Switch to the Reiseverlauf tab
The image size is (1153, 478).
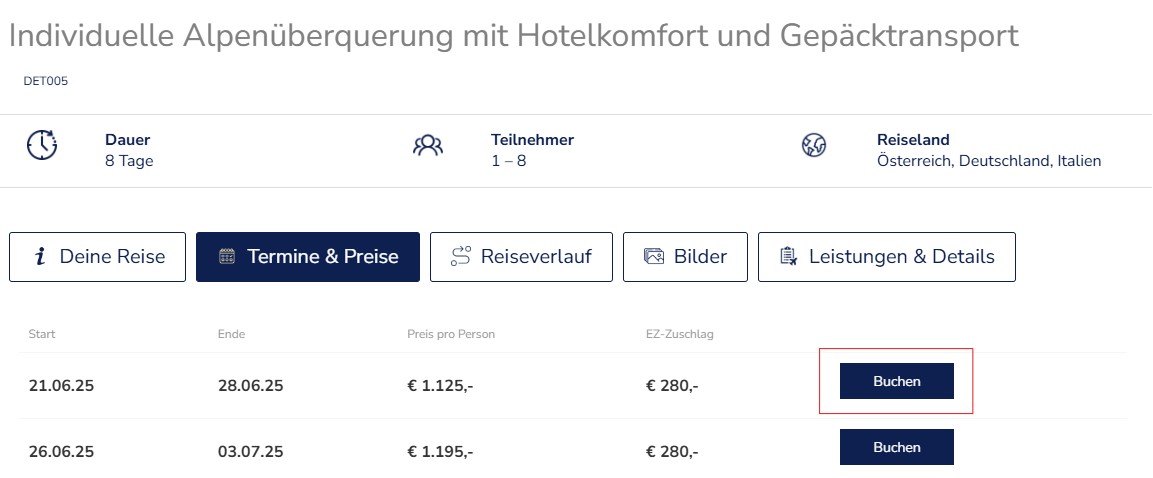521,257
